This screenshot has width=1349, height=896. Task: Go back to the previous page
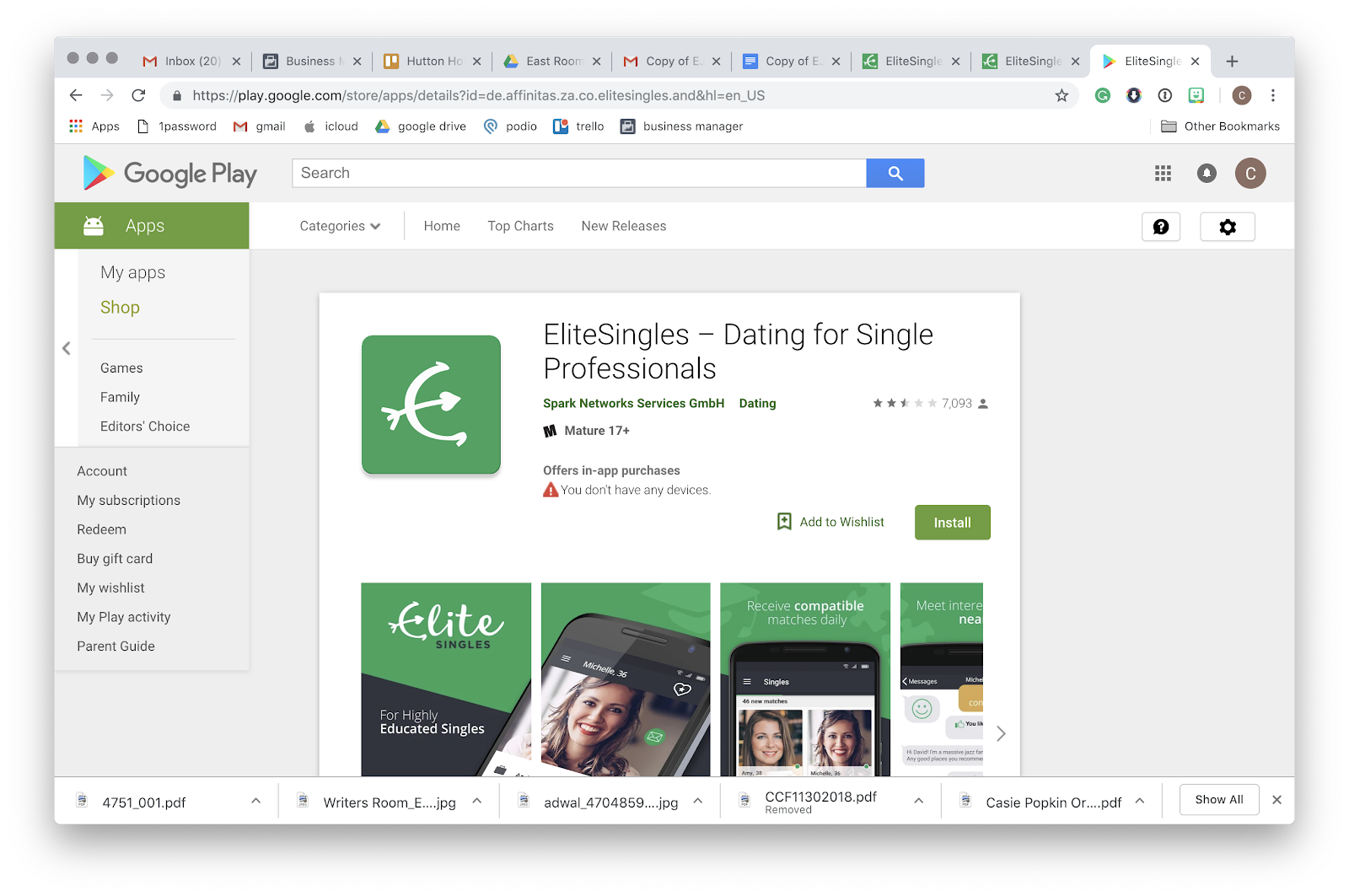click(x=76, y=95)
